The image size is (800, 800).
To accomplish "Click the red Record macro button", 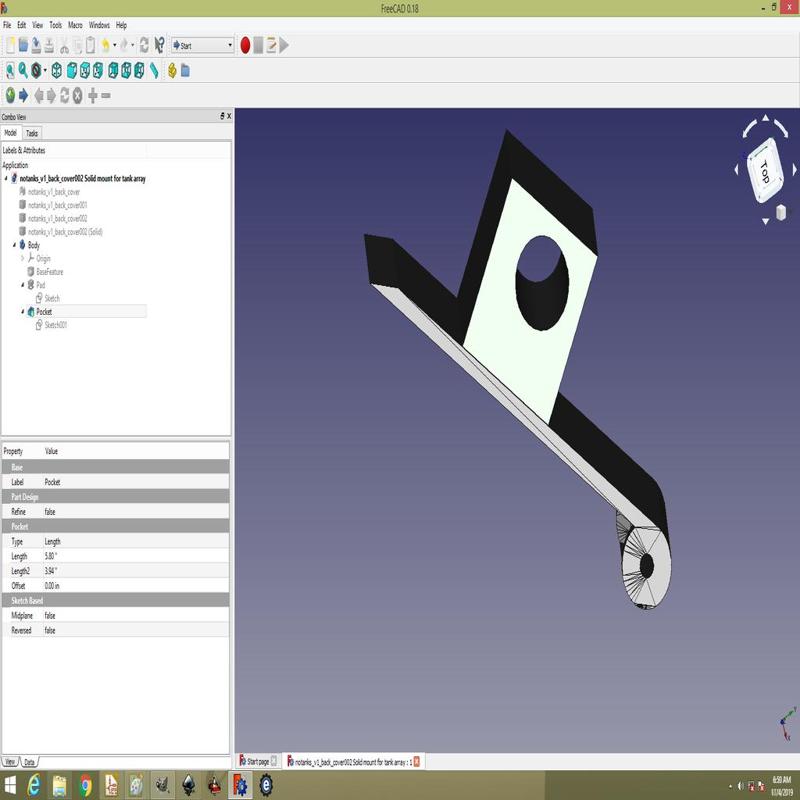I will tap(245, 45).
